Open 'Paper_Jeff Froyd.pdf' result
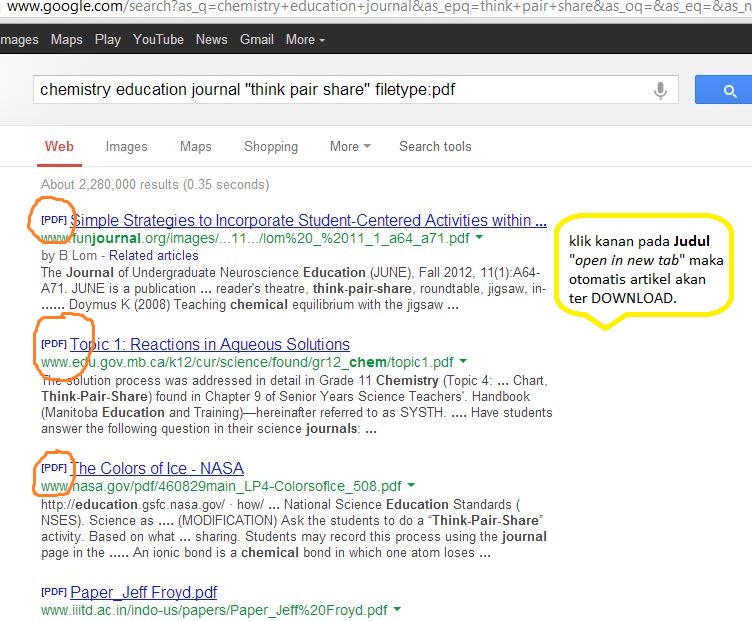 point(143,592)
